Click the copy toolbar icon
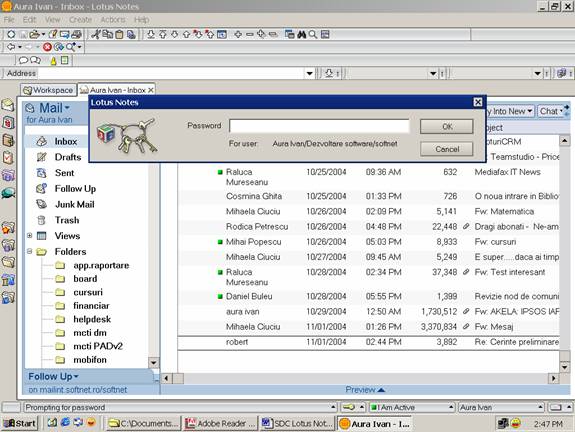This screenshot has height=432, width=575. pyautogui.click(x=107, y=34)
